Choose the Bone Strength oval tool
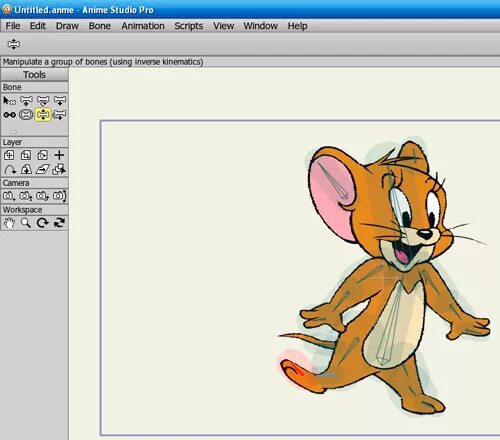This screenshot has width=500, height=440. coord(26,115)
